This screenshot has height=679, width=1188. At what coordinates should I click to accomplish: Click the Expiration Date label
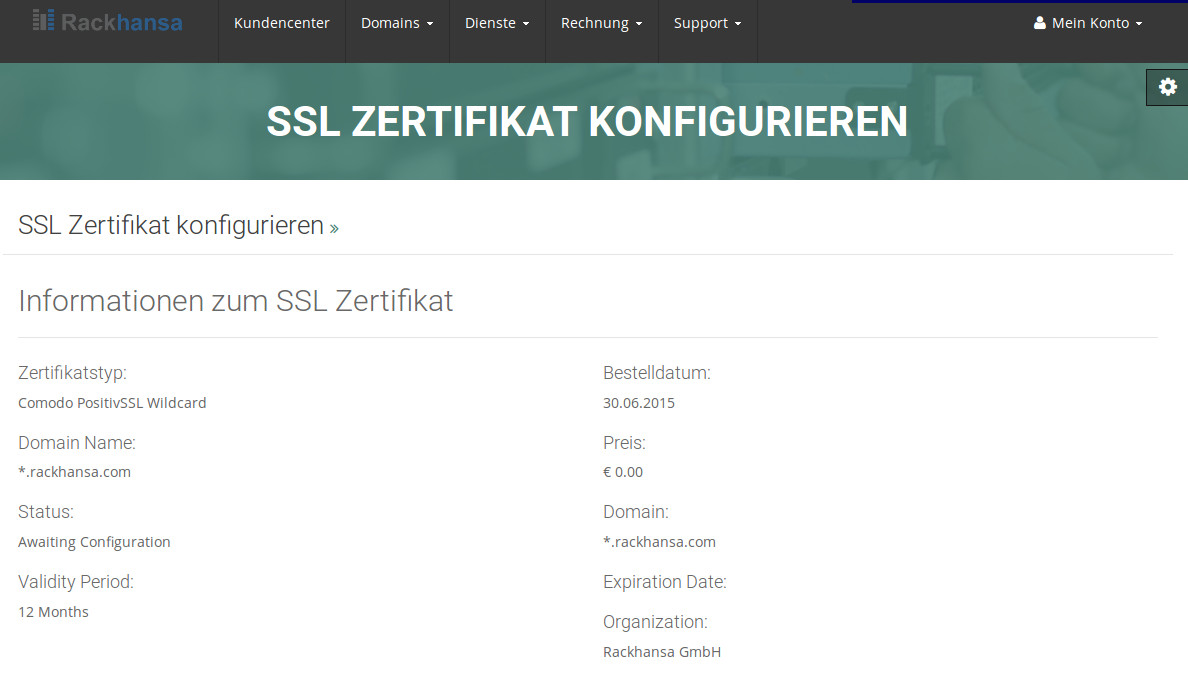click(664, 582)
